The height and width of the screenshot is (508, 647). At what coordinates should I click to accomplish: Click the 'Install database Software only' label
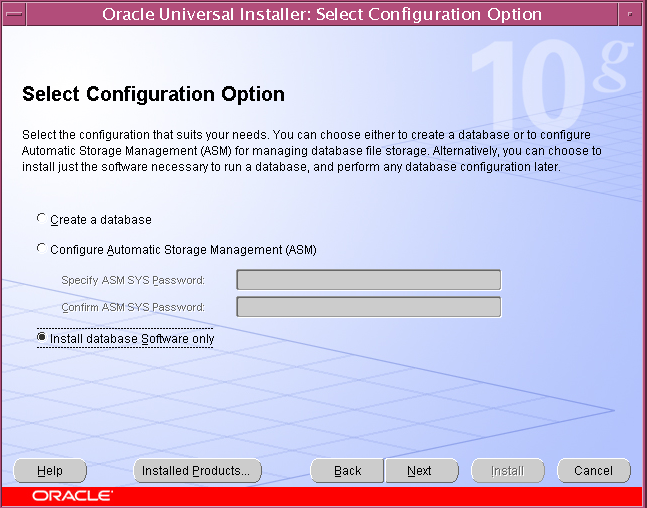(132, 339)
